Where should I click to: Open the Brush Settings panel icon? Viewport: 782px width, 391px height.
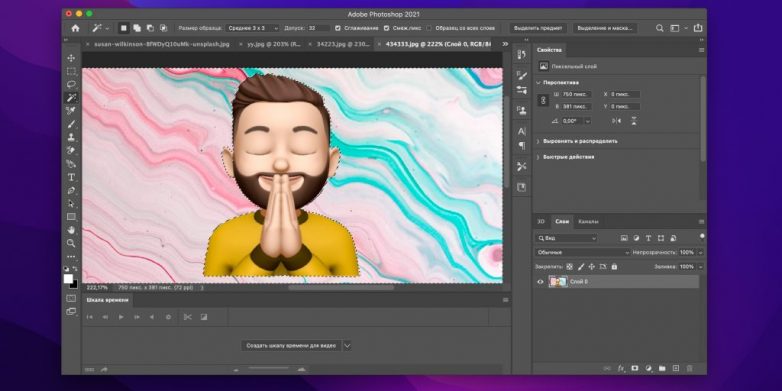(522, 75)
